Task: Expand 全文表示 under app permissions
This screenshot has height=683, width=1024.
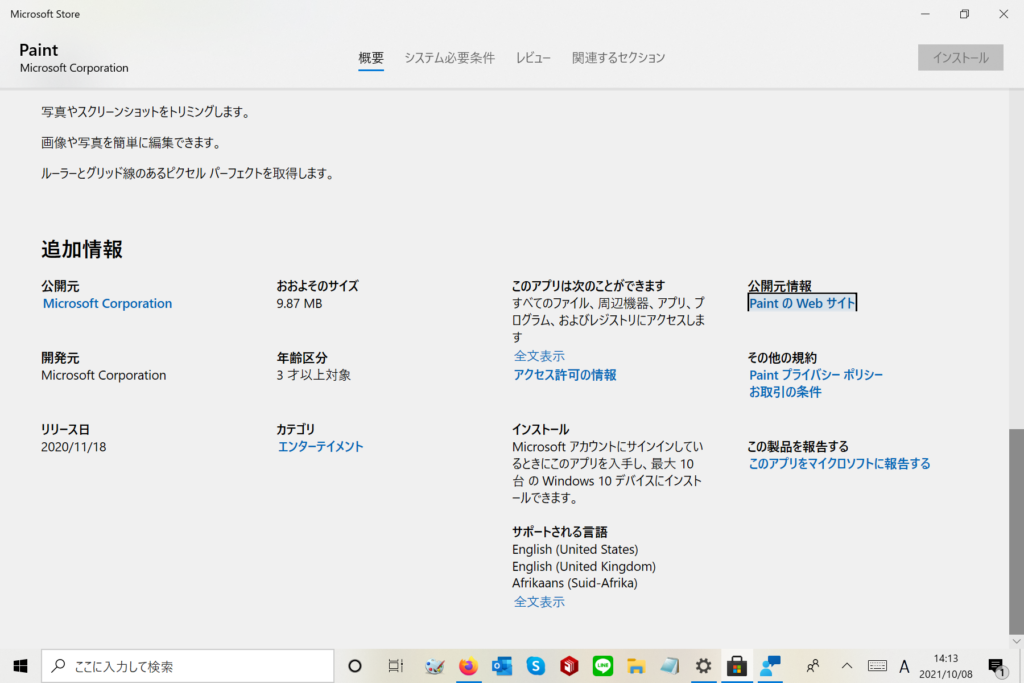Action: 539,356
